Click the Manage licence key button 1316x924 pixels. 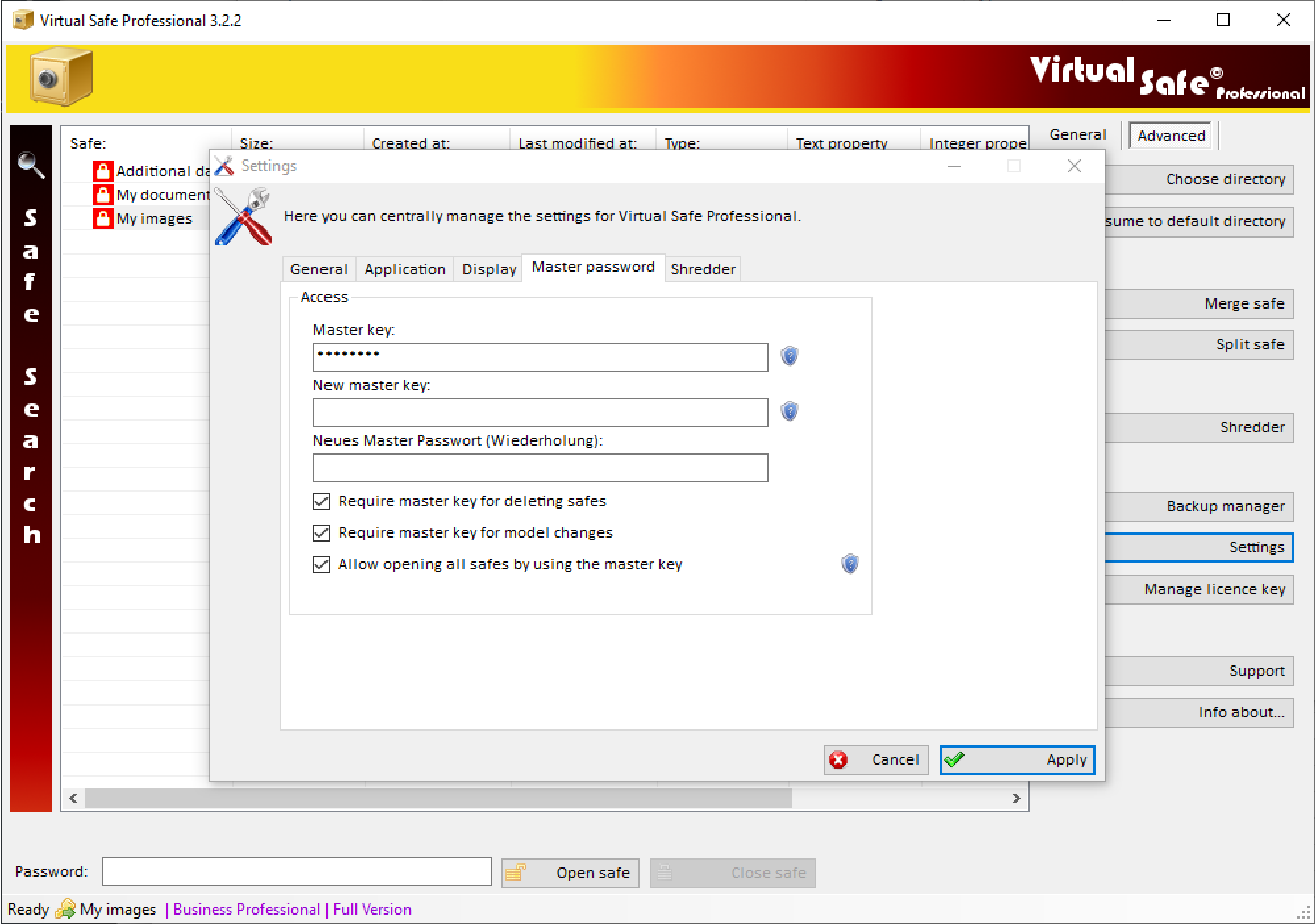(1200, 589)
